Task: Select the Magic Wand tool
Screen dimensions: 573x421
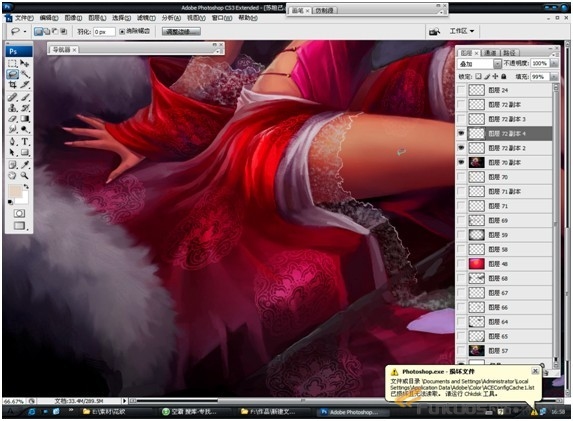Action: [25, 74]
